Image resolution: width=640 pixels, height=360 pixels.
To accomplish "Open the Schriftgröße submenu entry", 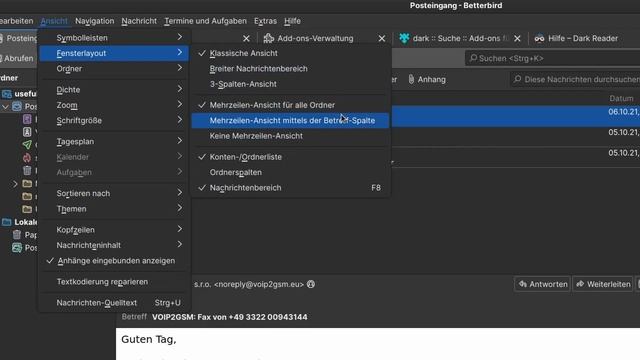I will 114,120.
